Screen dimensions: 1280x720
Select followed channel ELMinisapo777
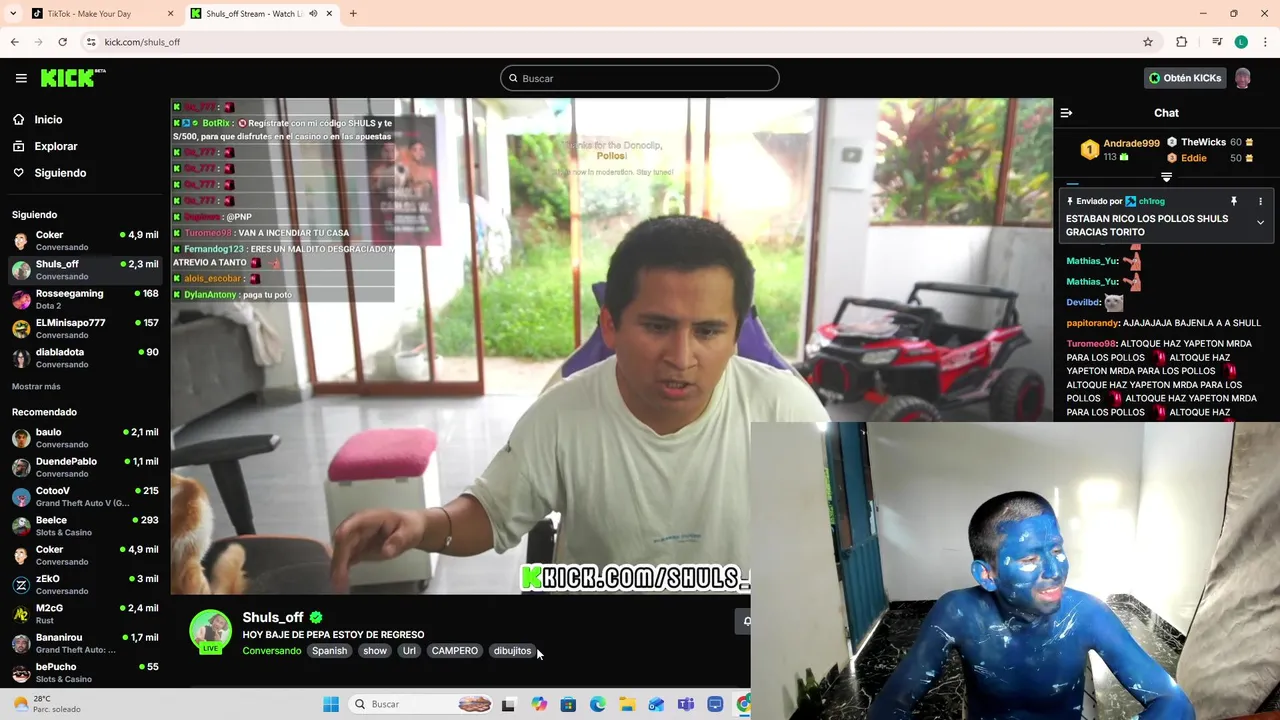click(x=85, y=328)
